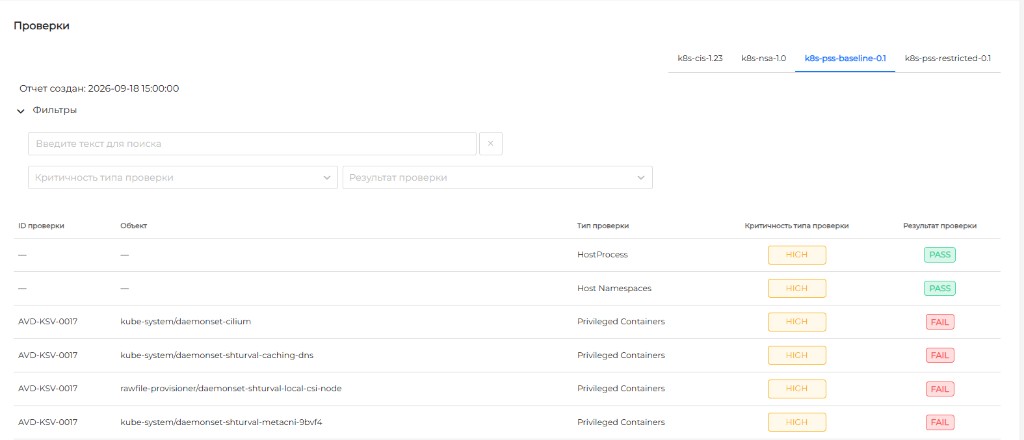
Task: Click AVD-KSV-0017 ID in daemonset-cilium row
Action: pos(48,322)
